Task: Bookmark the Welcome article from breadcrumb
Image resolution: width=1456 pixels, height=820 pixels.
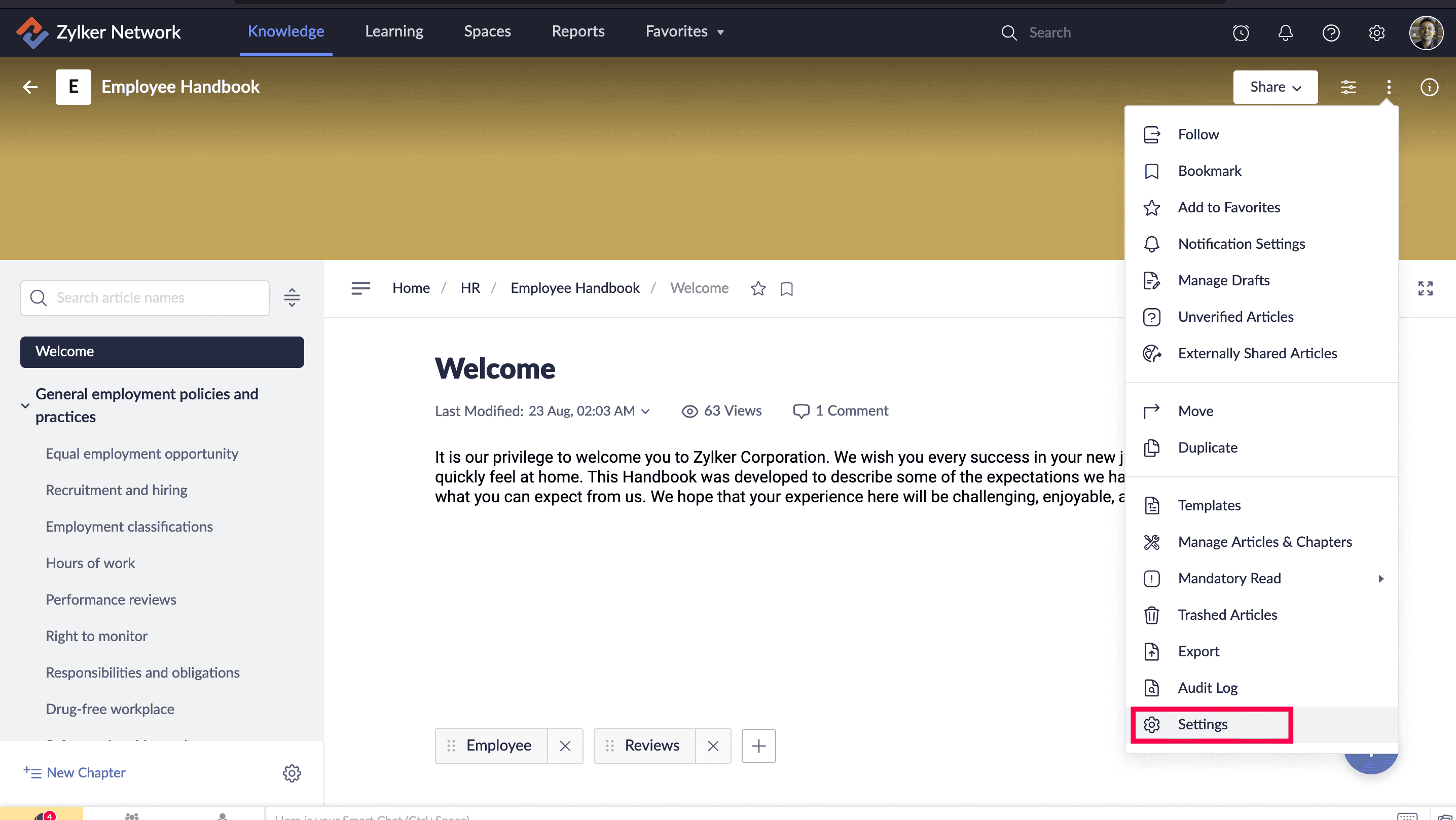Action: tap(786, 289)
